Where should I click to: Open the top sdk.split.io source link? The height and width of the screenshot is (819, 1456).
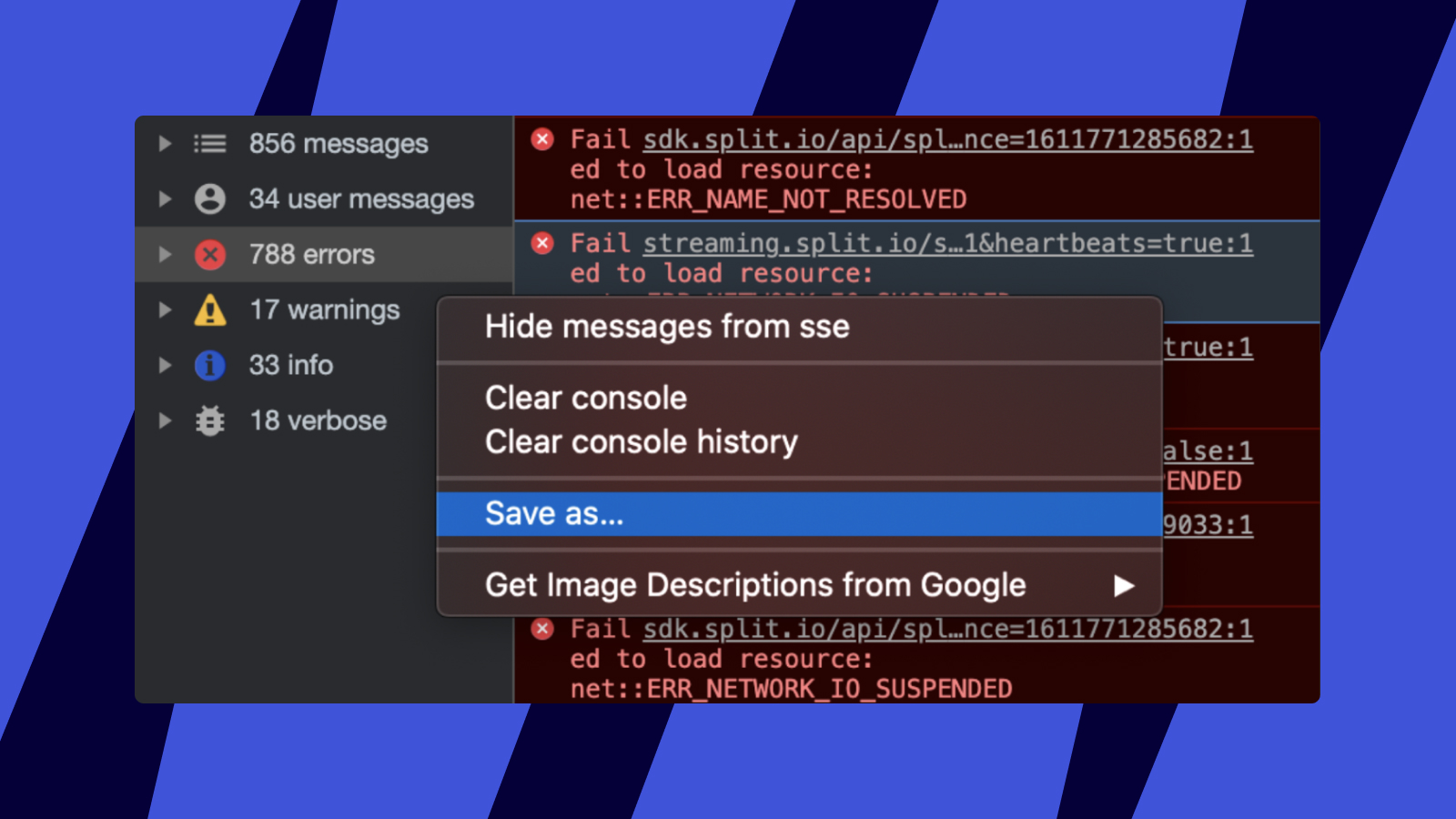(947, 140)
